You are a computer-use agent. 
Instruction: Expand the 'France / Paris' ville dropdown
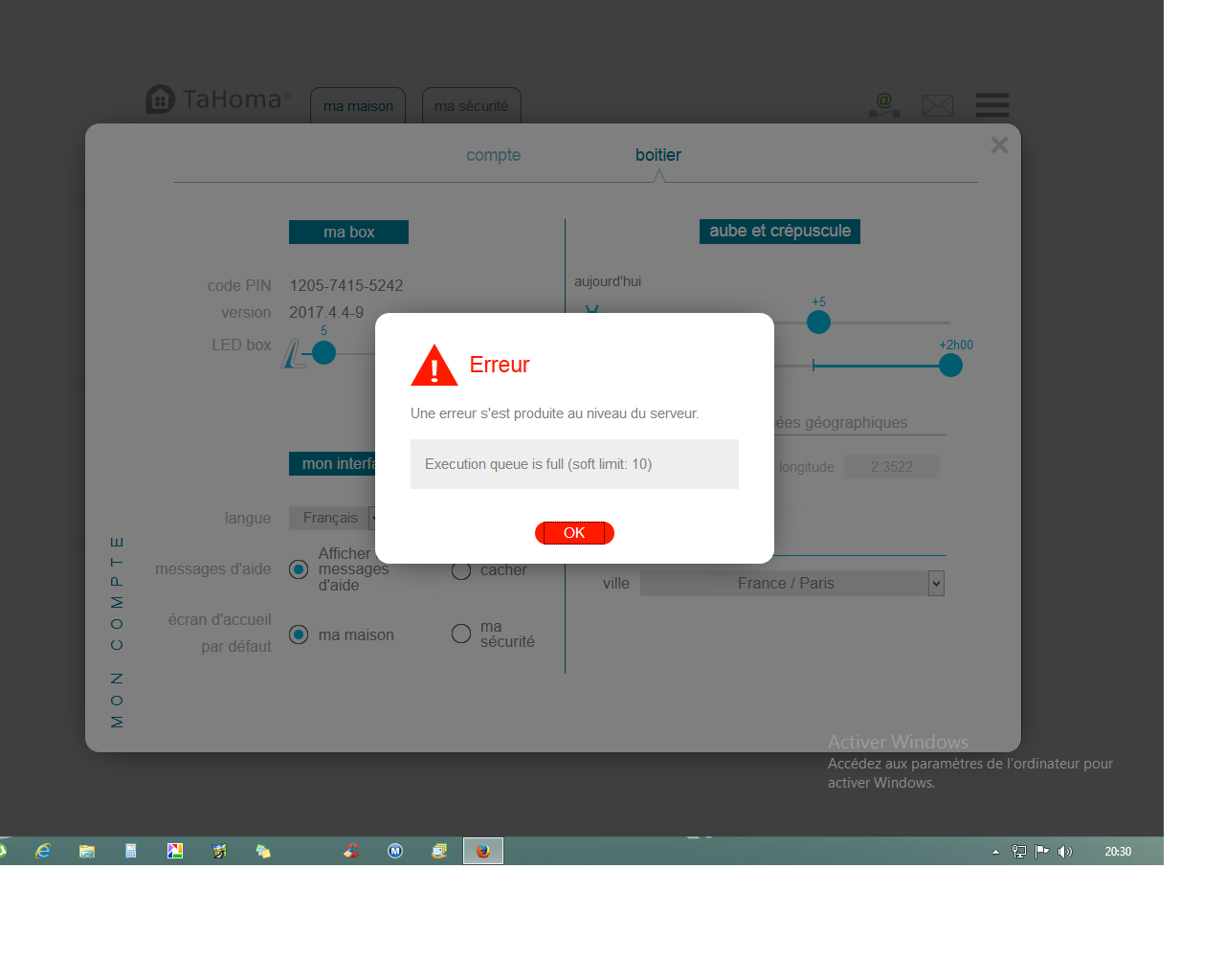point(936,583)
